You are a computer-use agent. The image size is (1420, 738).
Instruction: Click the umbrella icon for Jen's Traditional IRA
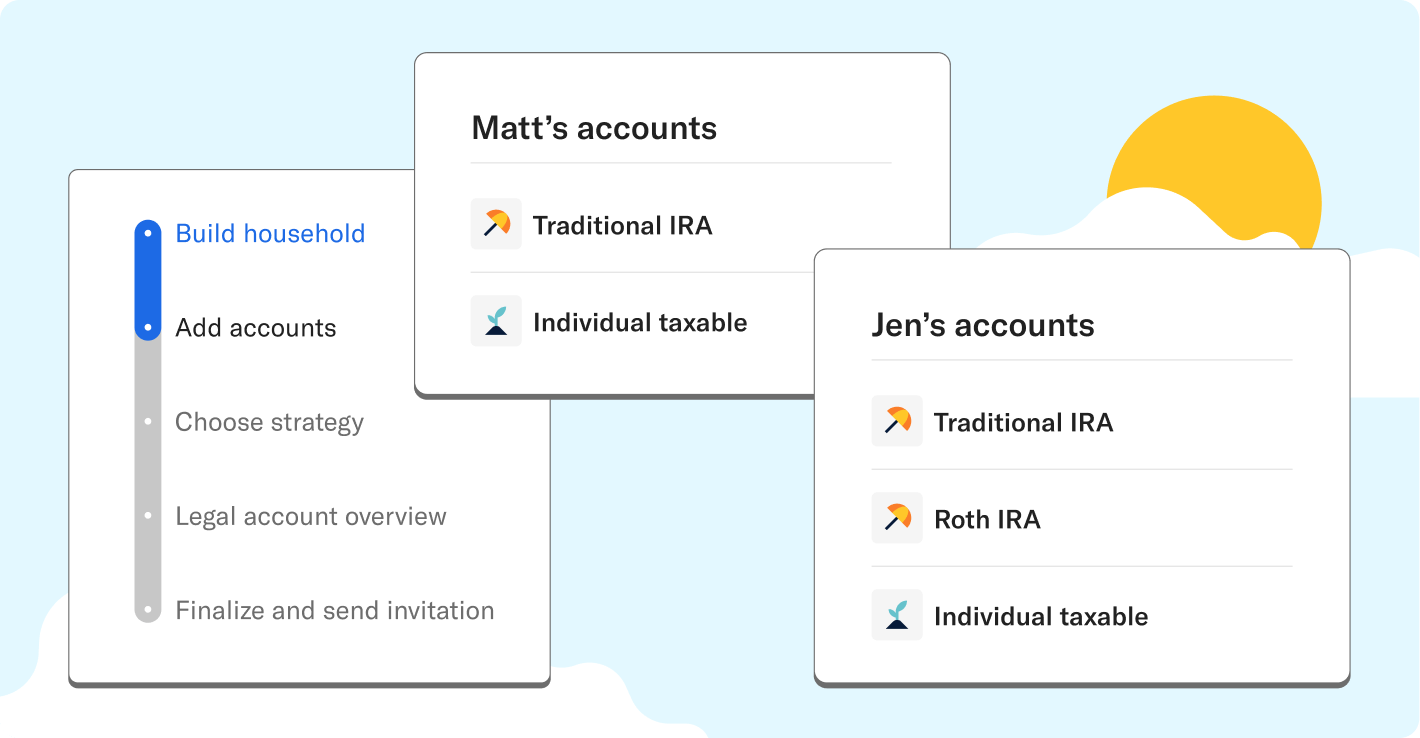896,421
